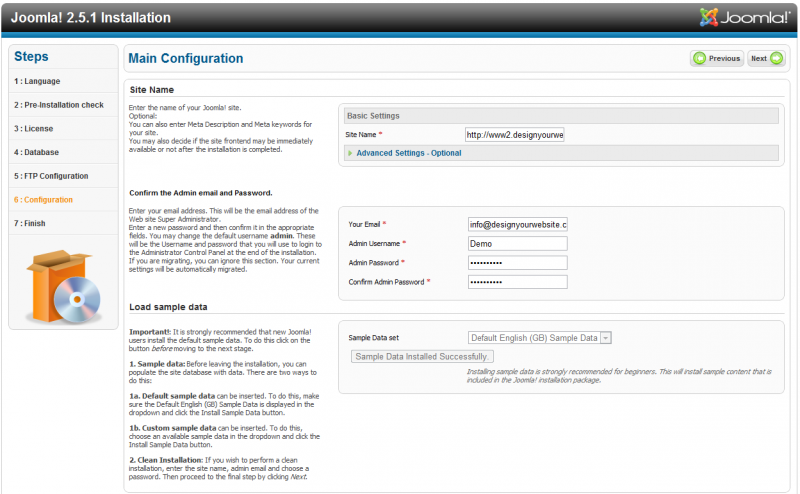Click the 1a. Default sample data paragraph

pyautogui.click(x=224, y=404)
